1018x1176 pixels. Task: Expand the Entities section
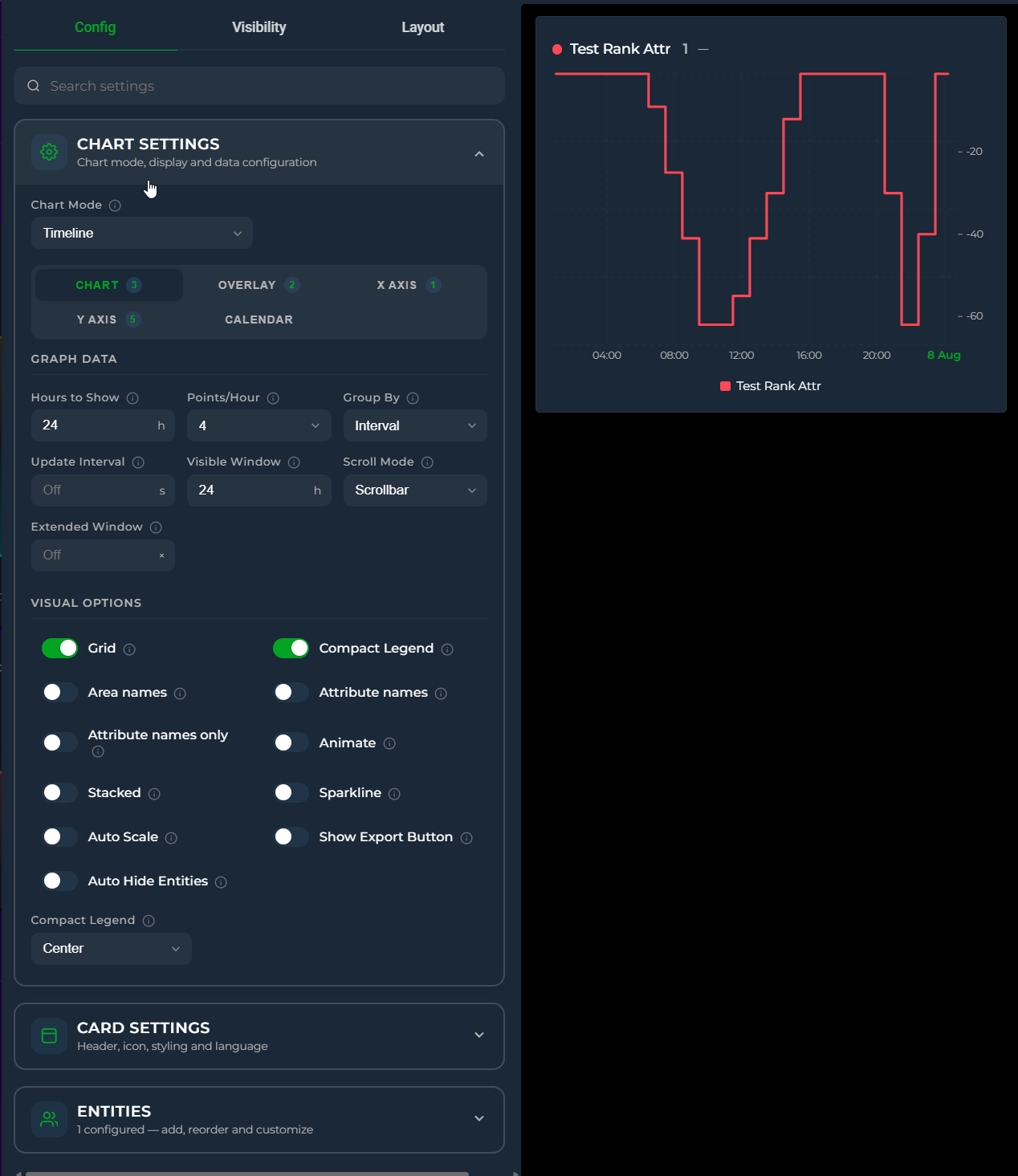coord(259,1120)
